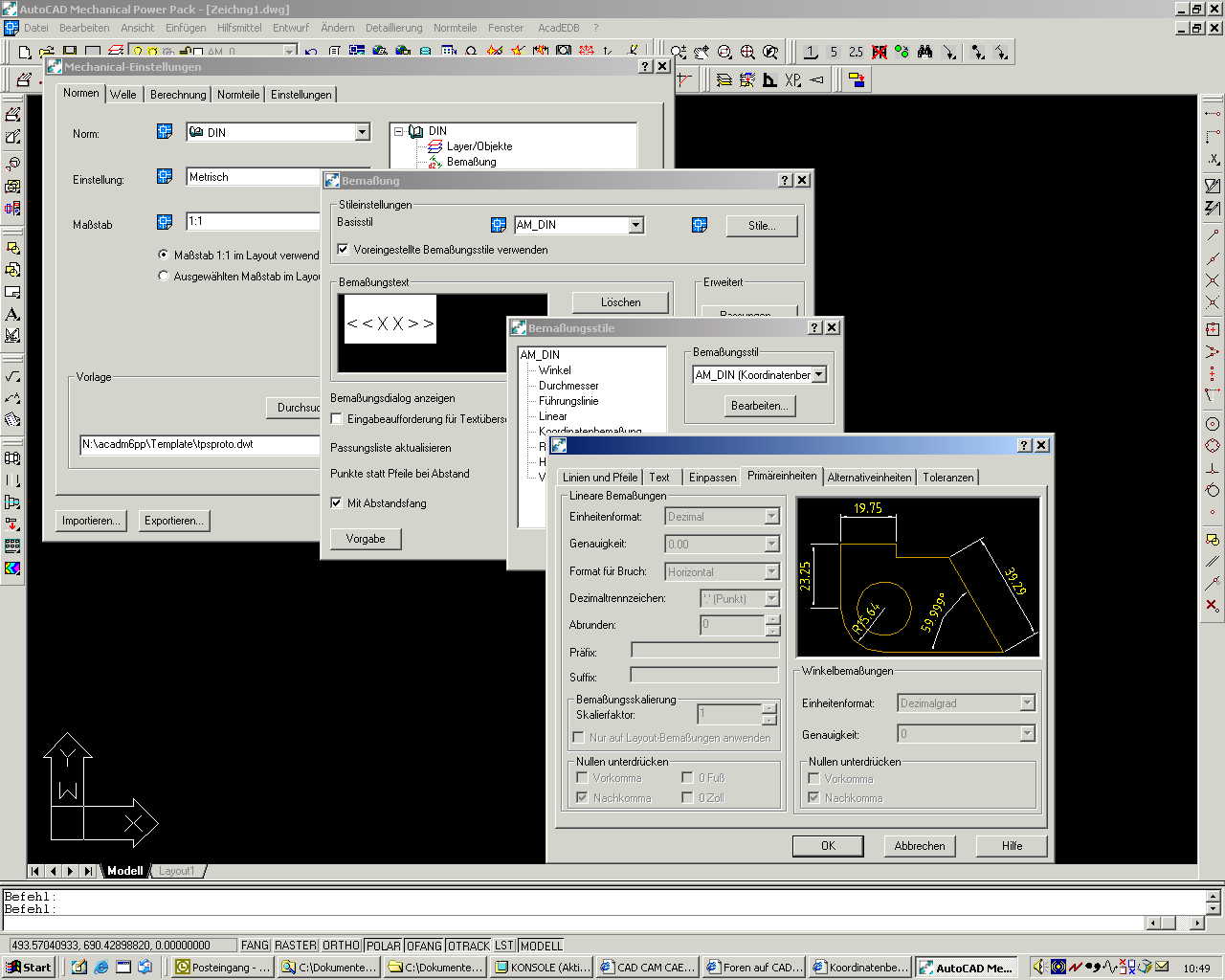Screen dimensions: 1225x980
Task: Click the New drawing toolbar icon
Action: pyautogui.click(x=25, y=52)
